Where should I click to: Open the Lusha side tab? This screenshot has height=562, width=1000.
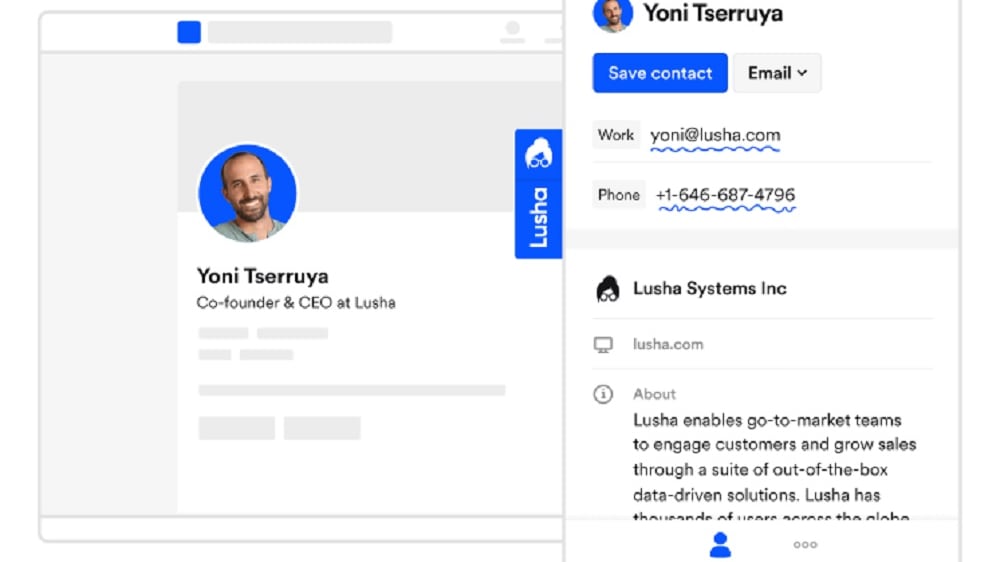coord(538,194)
